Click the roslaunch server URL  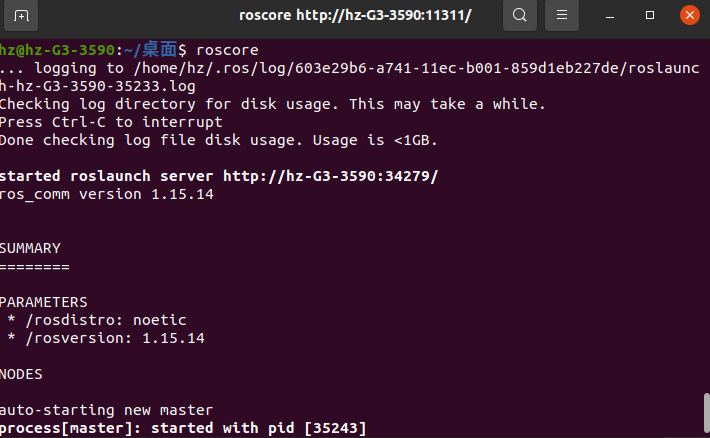coord(330,176)
